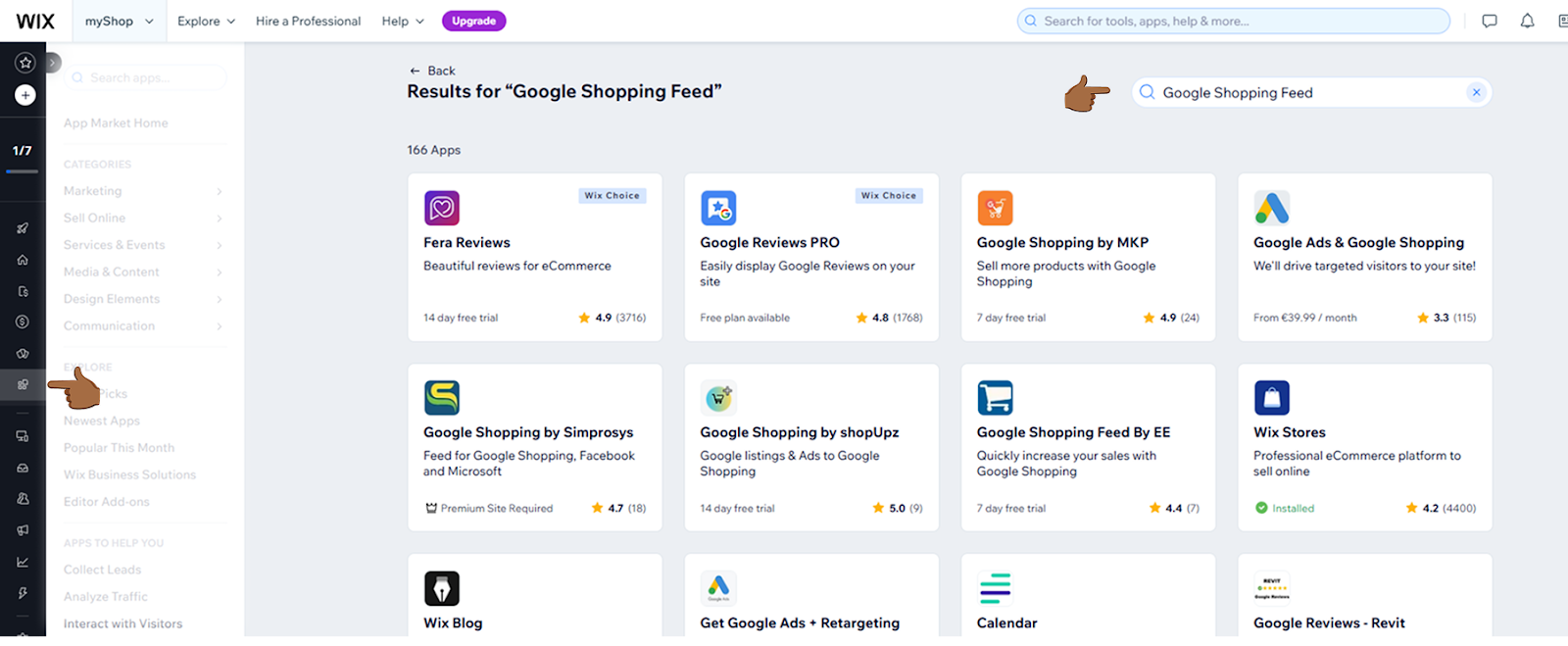
Task: Expand the Media & Content category
Action: (x=144, y=272)
